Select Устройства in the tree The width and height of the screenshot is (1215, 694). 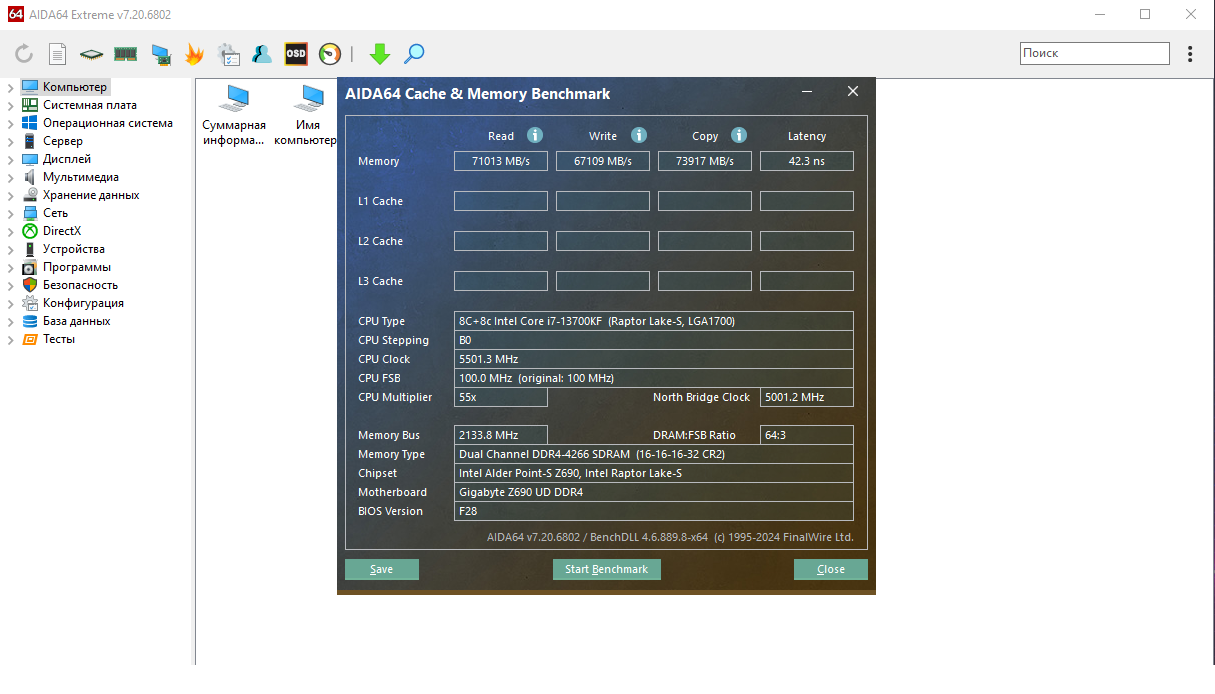[73, 249]
